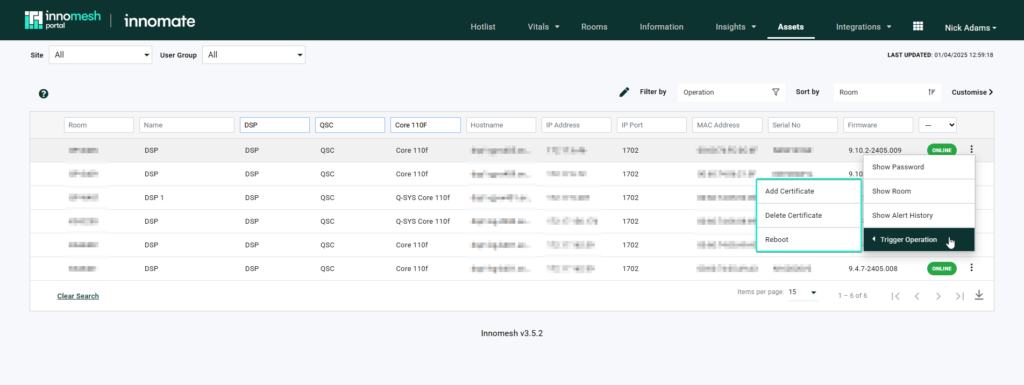Image resolution: width=1024 pixels, height=385 pixels.
Task: Click the column filter containing Core 110F
Action: point(425,125)
